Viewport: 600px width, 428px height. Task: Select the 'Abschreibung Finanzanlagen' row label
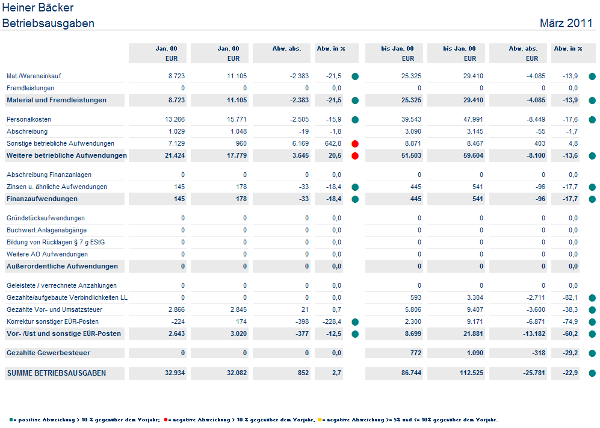point(49,174)
